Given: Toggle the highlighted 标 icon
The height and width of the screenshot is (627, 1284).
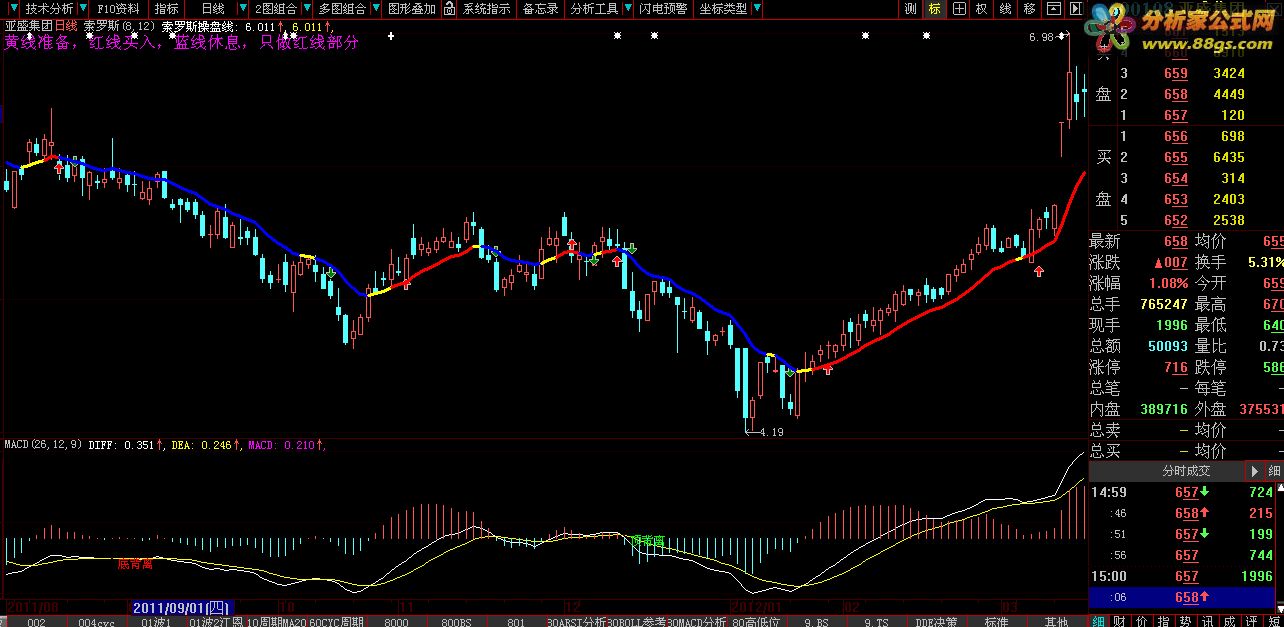Looking at the screenshot, I should pyautogui.click(x=934, y=9).
